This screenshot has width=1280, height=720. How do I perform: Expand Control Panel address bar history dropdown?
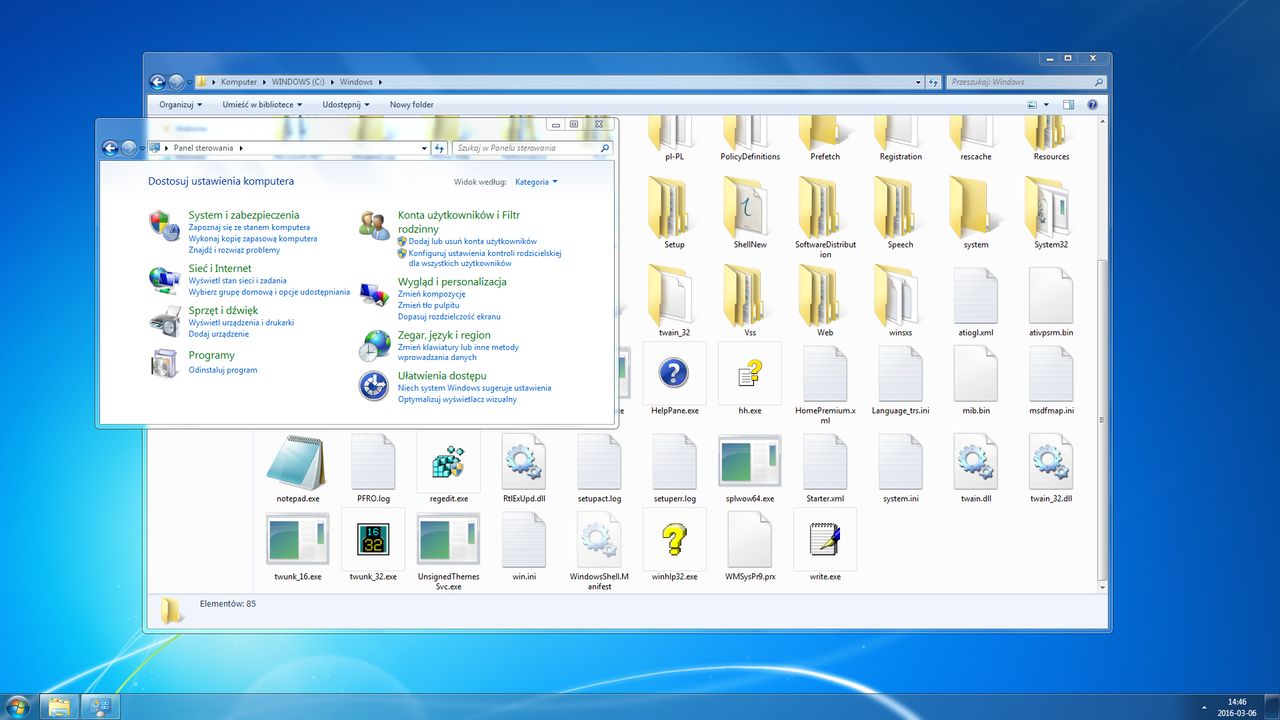424,148
